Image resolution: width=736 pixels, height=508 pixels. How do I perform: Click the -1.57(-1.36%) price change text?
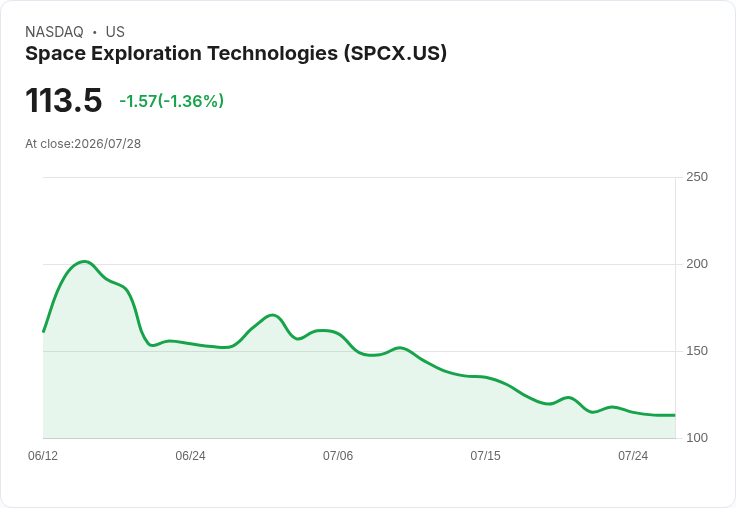(x=171, y=101)
